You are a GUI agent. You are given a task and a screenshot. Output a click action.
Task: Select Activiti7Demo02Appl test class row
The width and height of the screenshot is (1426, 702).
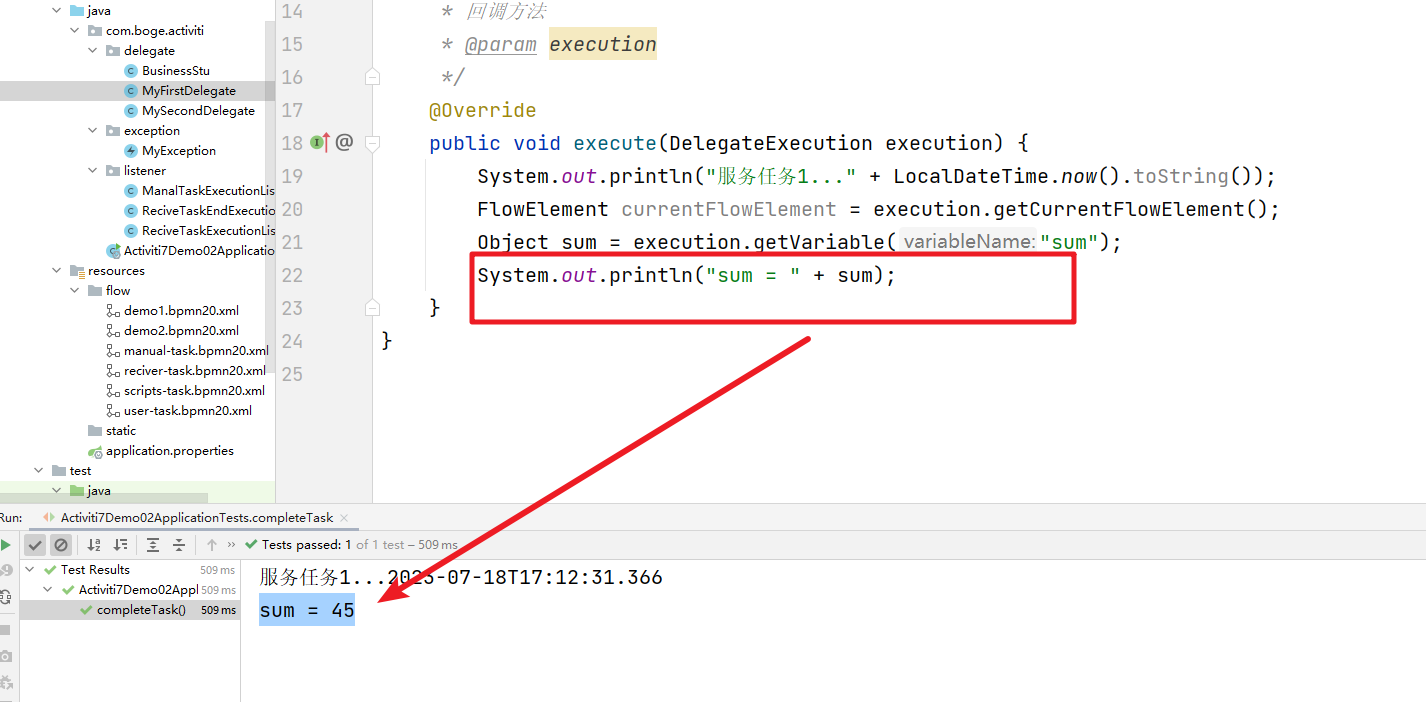tap(130, 590)
